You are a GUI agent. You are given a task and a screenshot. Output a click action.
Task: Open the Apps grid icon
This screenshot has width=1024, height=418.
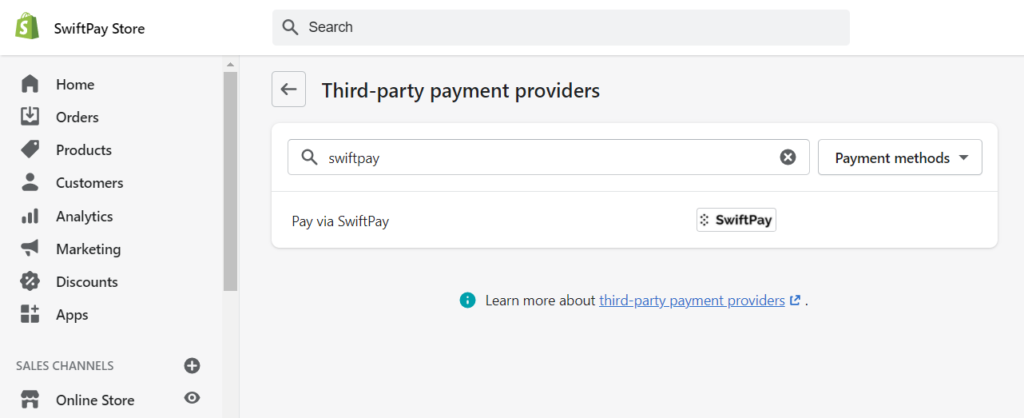(30, 314)
